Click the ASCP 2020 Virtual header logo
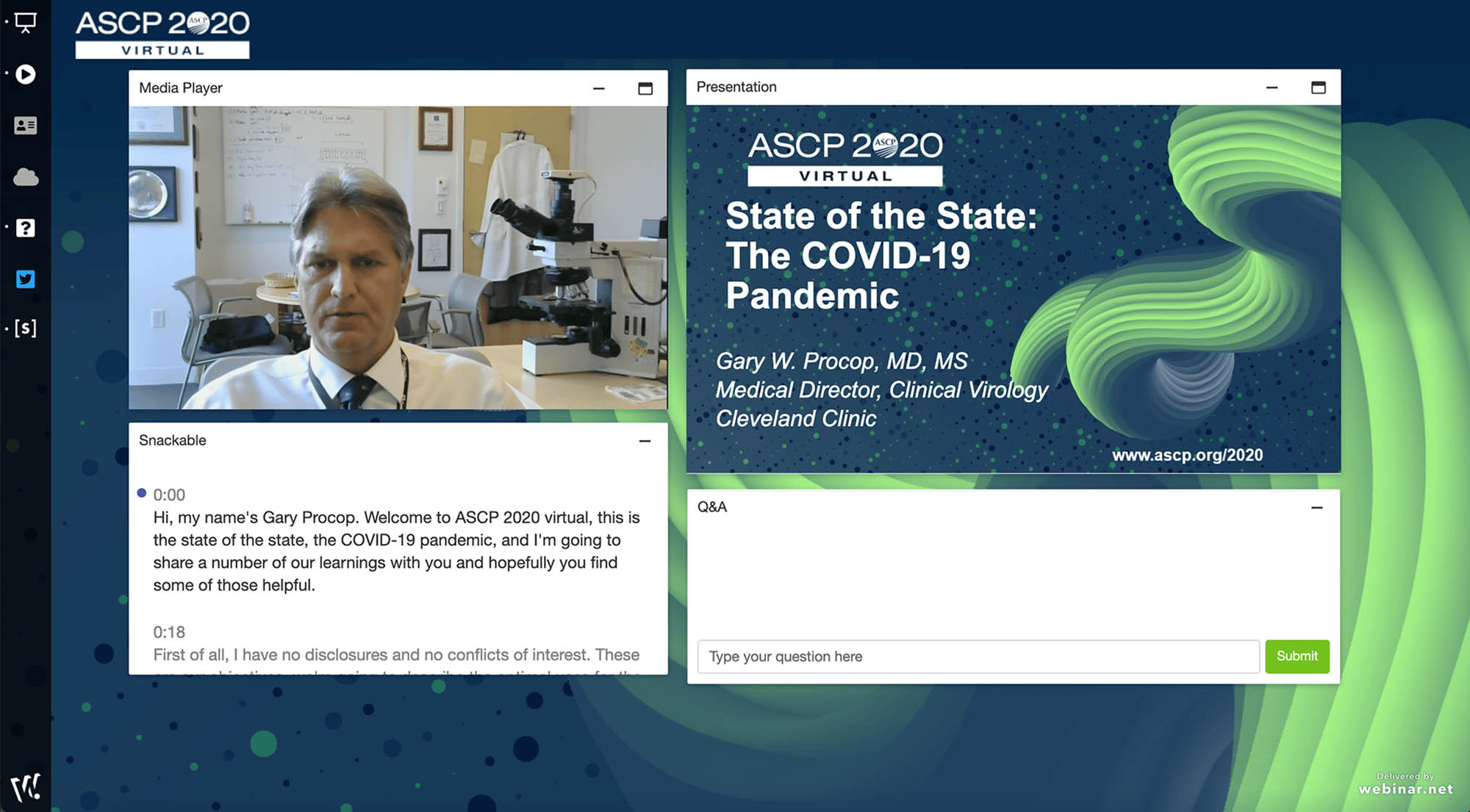This screenshot has width=1470, height=812. 162,34
